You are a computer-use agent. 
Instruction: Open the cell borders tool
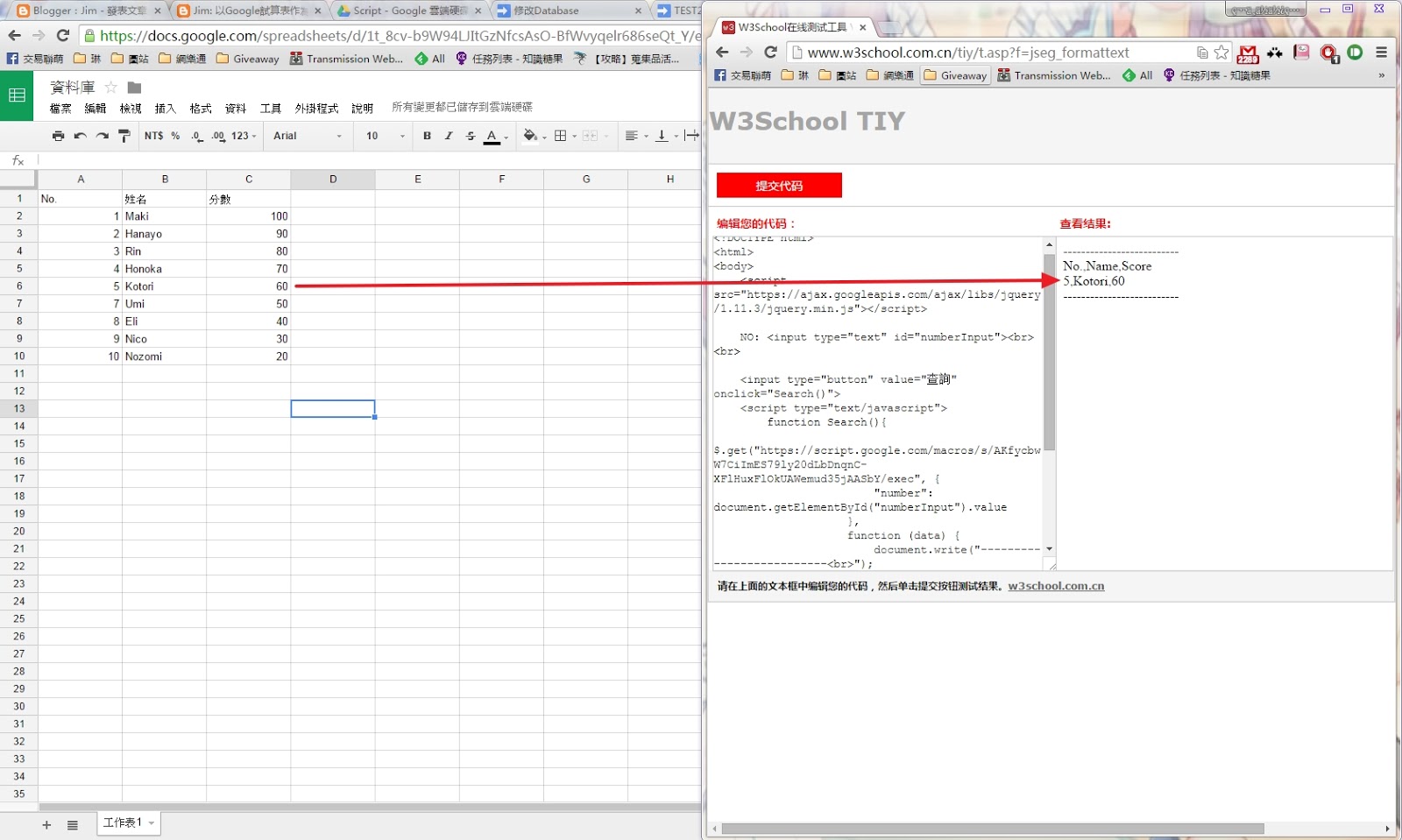(x=561, y=136)
